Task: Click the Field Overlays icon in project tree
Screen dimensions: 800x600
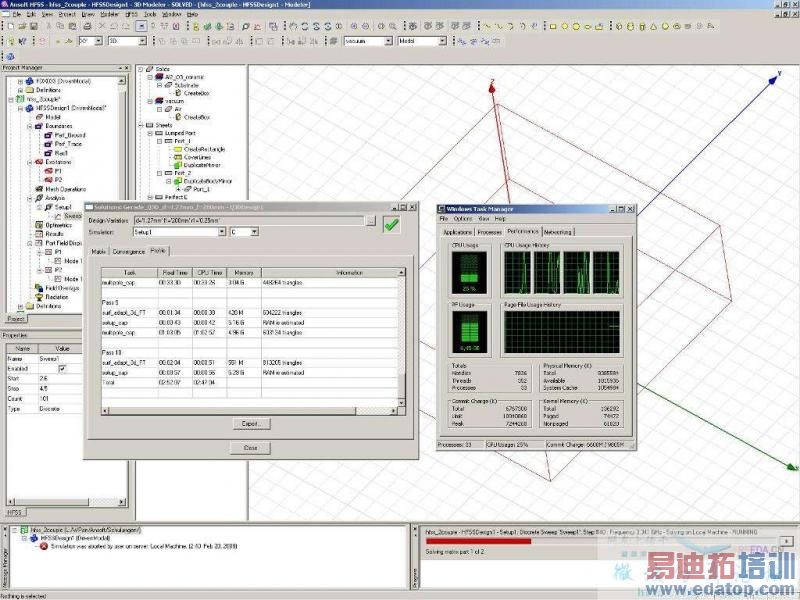Action: pyautogui.click(x=39, y=288)
